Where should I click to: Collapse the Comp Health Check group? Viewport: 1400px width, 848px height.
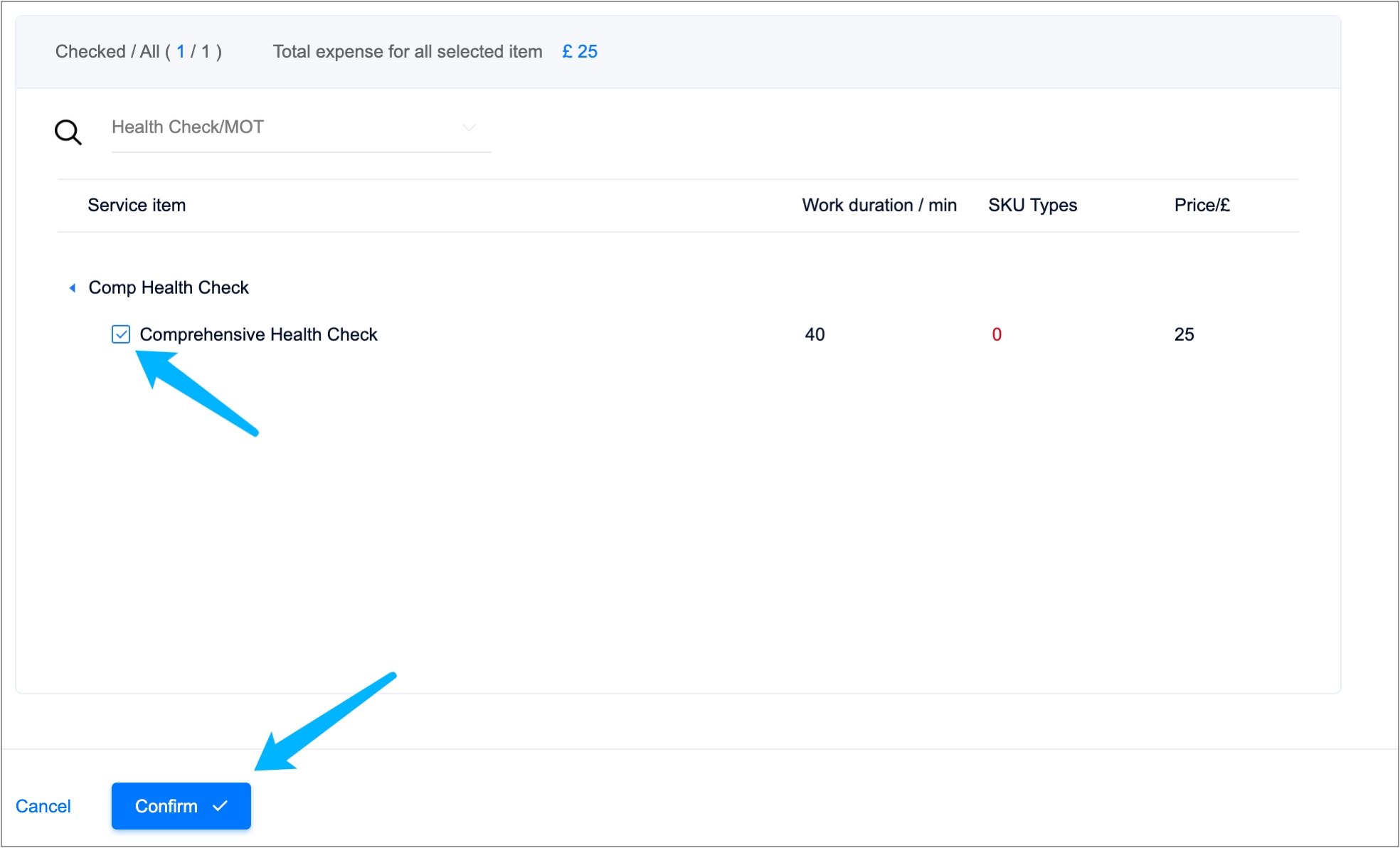73,288
